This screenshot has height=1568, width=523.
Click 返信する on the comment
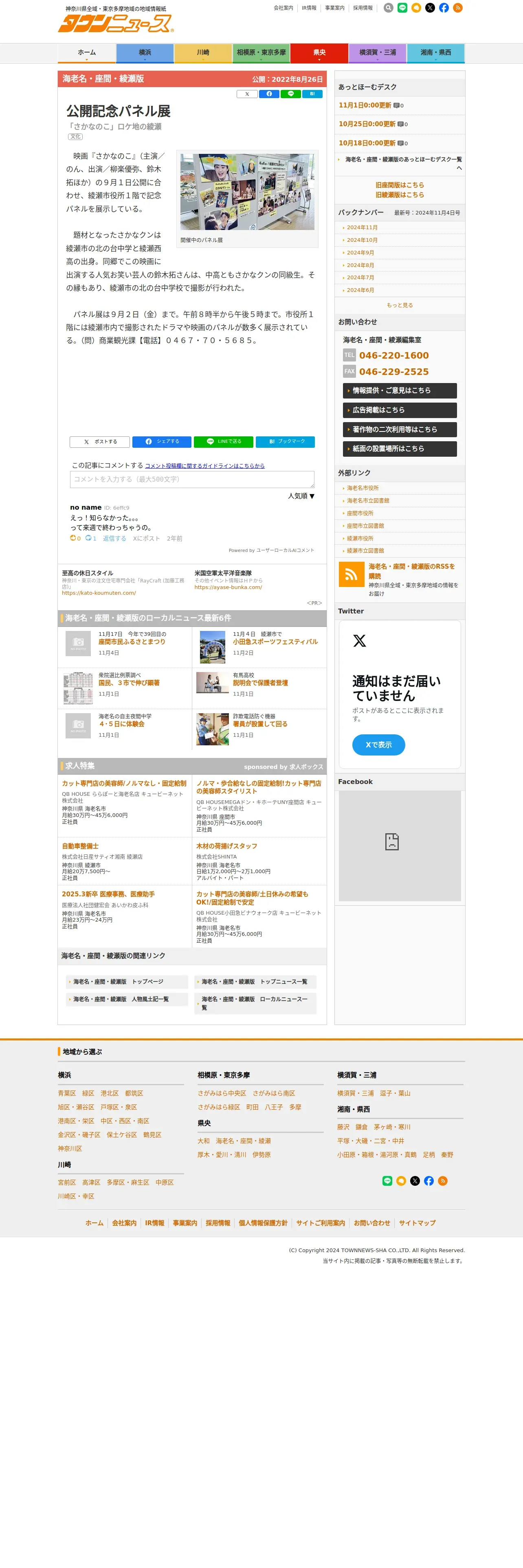[x=114, y=539]
